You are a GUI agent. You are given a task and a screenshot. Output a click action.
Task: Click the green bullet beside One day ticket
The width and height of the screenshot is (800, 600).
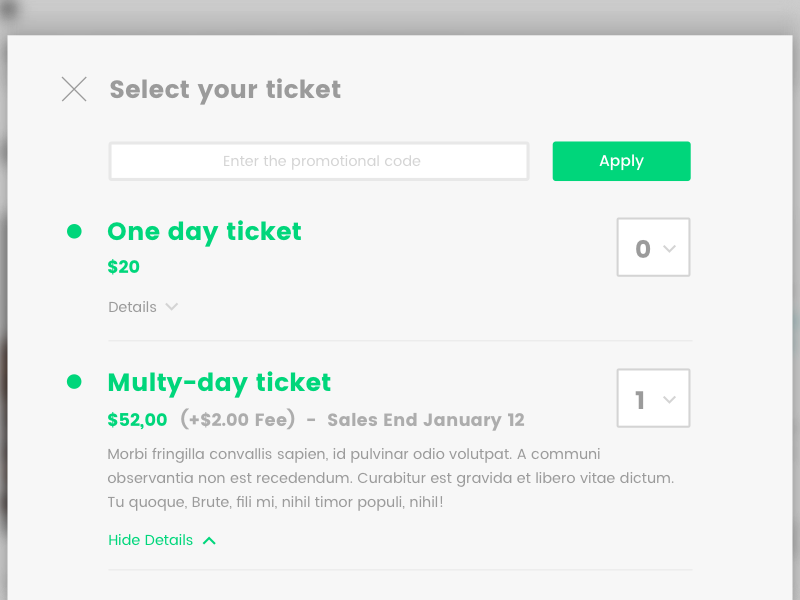tap(74, 231)
